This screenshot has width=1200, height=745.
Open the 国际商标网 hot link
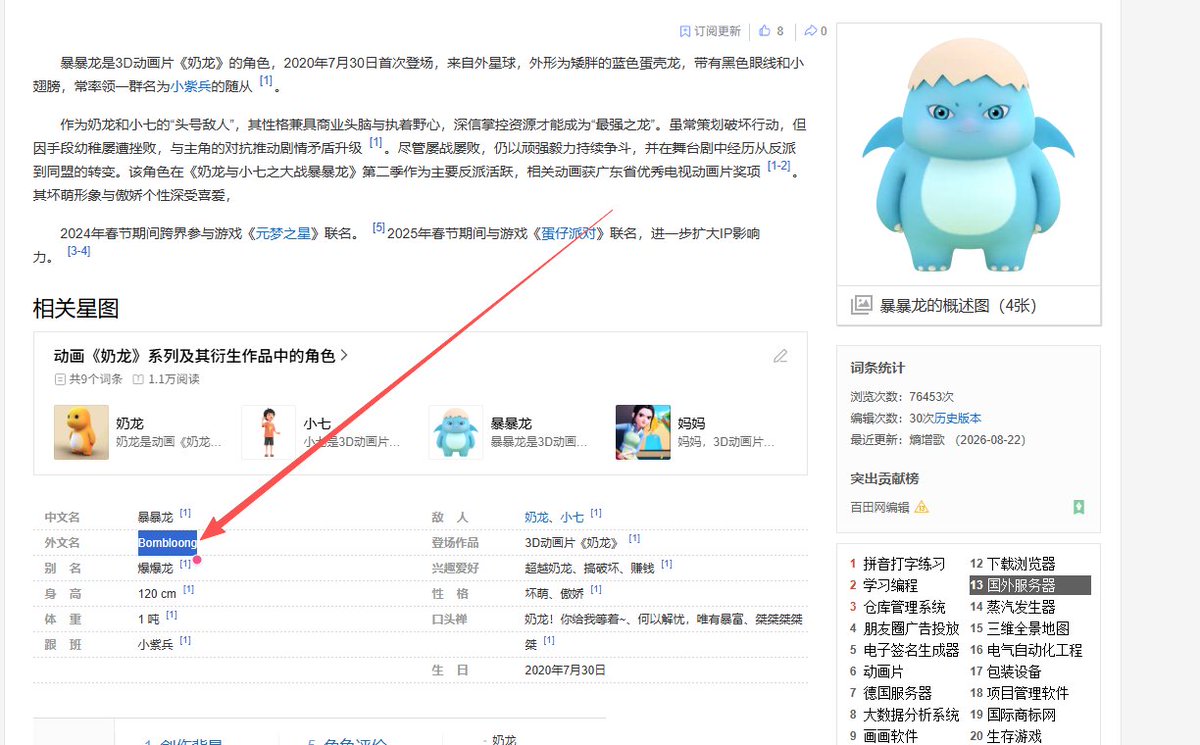pyautogui.click(x=1021, y=715)
